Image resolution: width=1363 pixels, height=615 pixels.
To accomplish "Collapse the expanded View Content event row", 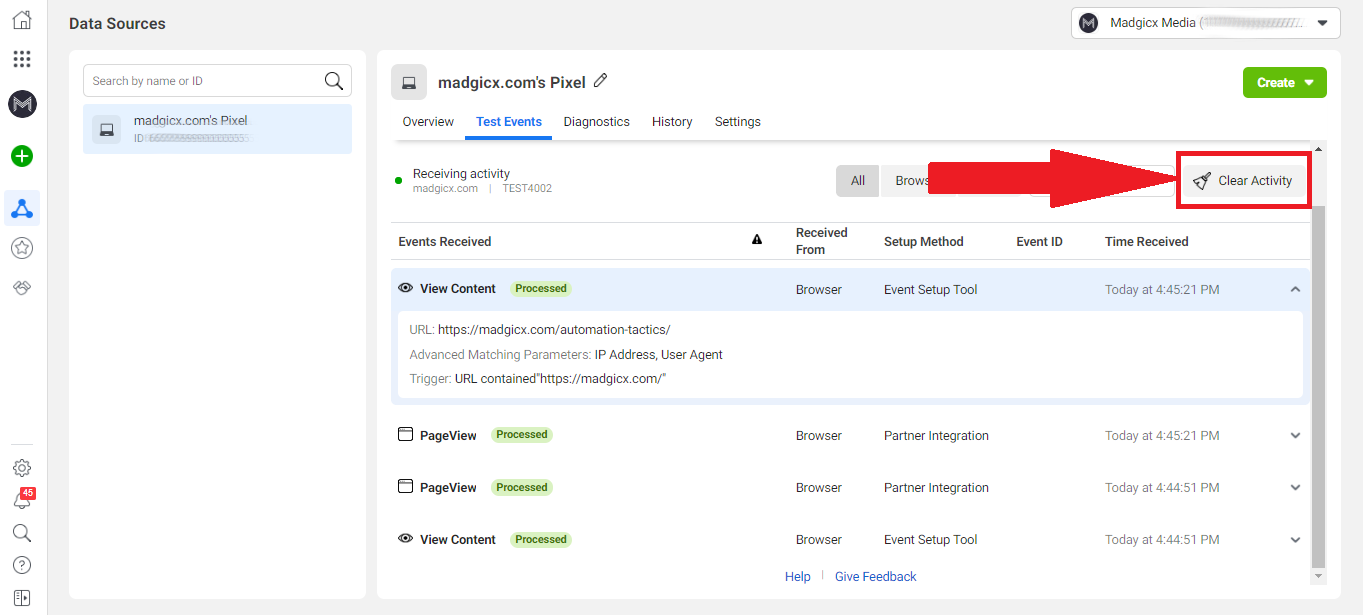I will click(1295, 289).
